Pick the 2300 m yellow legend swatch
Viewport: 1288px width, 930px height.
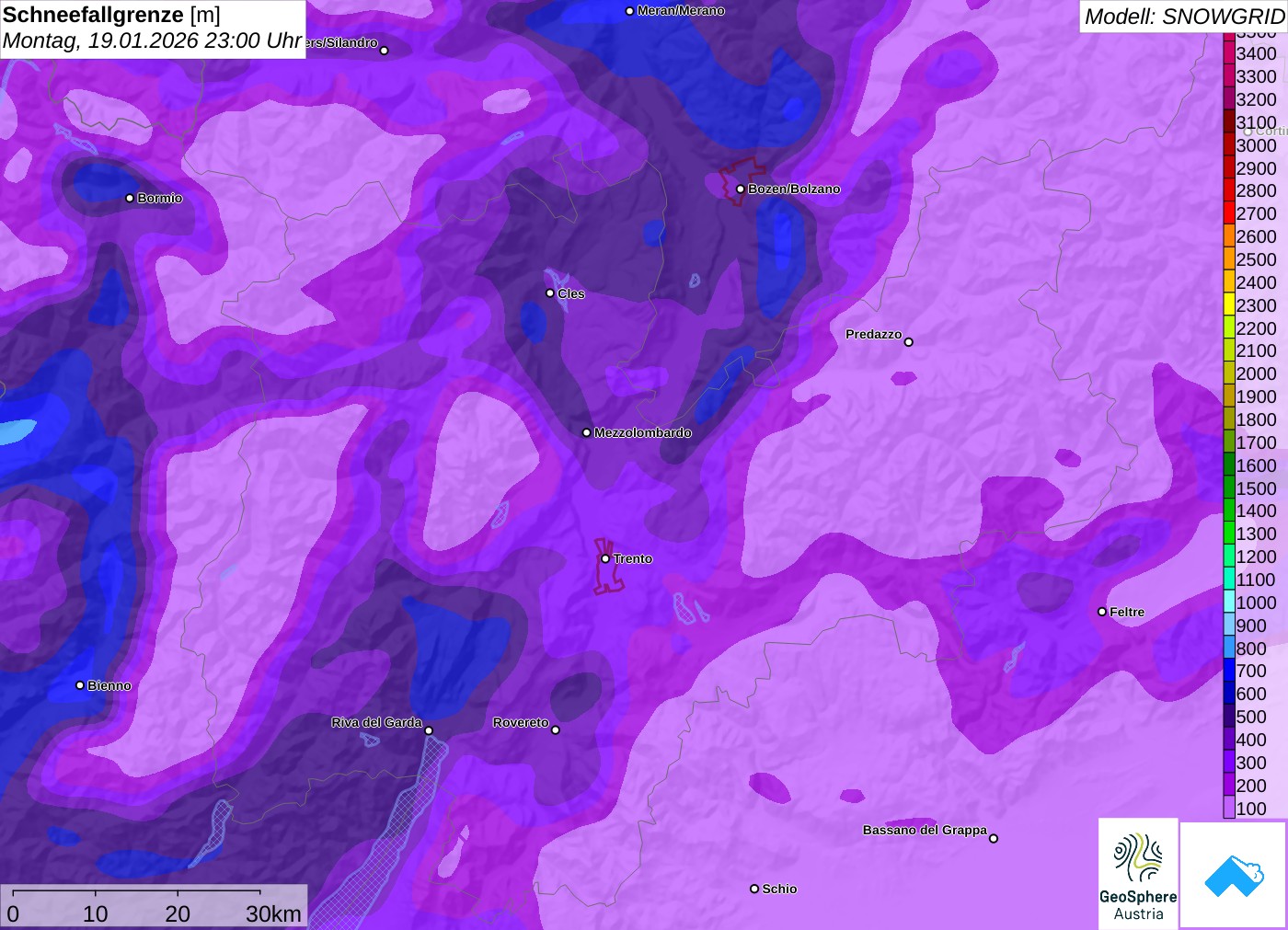1229,305
